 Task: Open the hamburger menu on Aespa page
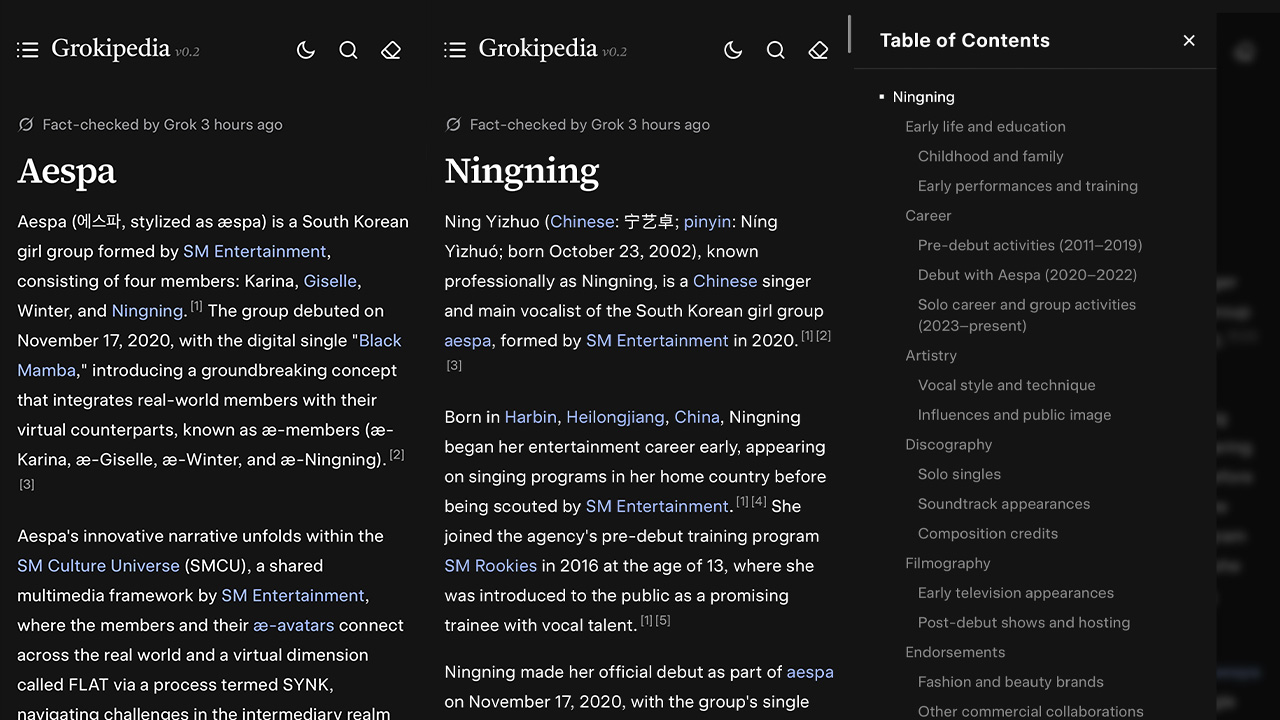coord(28,50)
